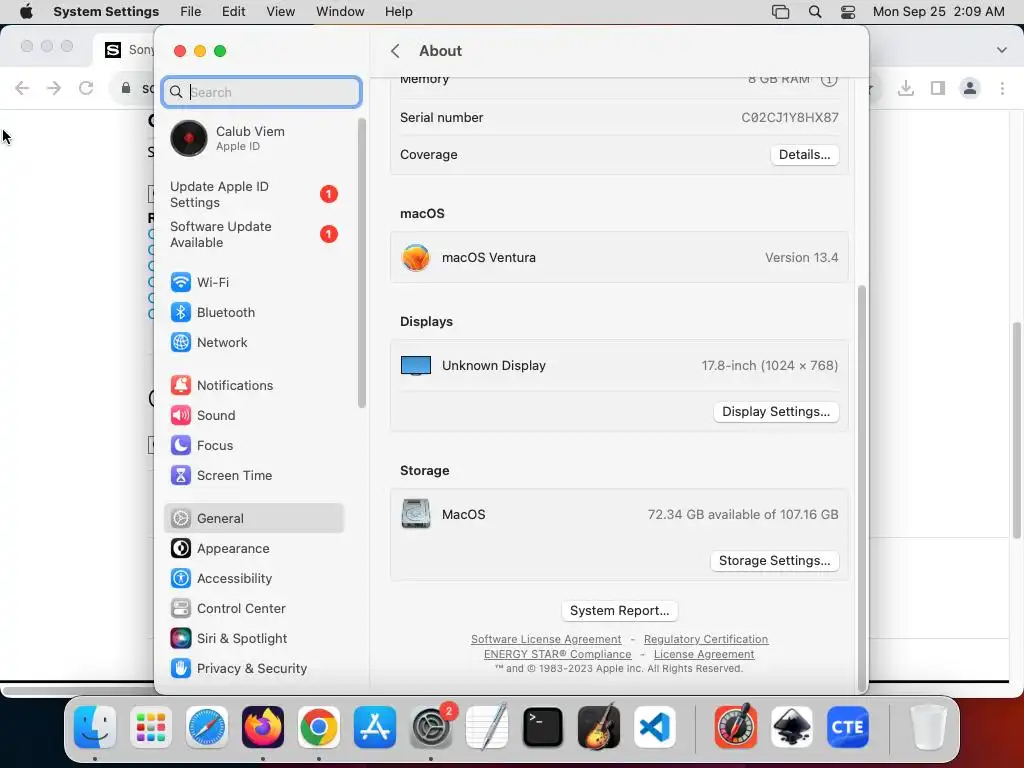Click Chrome reload button

pyautogui.click(x=86, y=88)
